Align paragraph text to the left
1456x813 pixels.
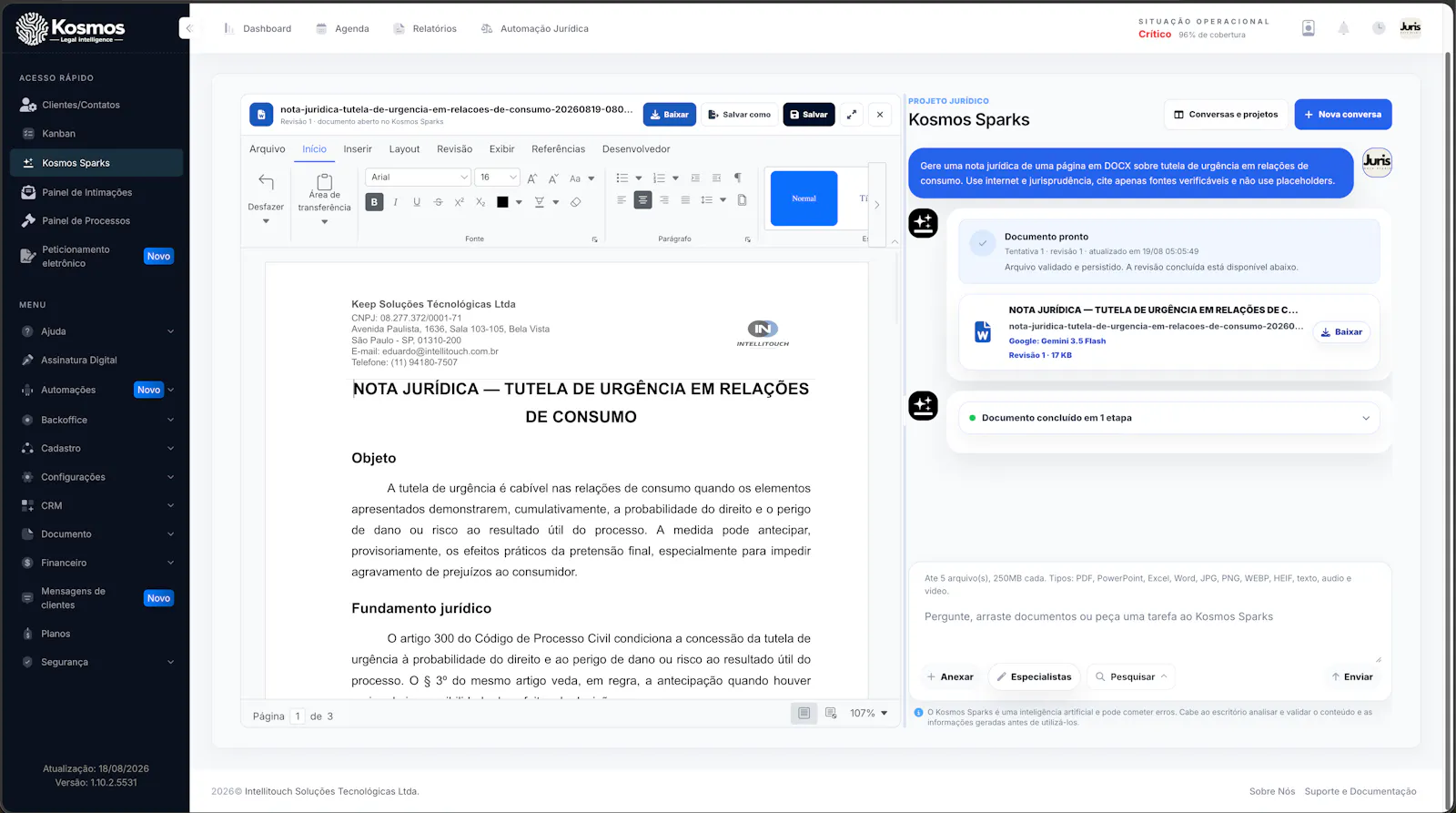tap(622, 200)
